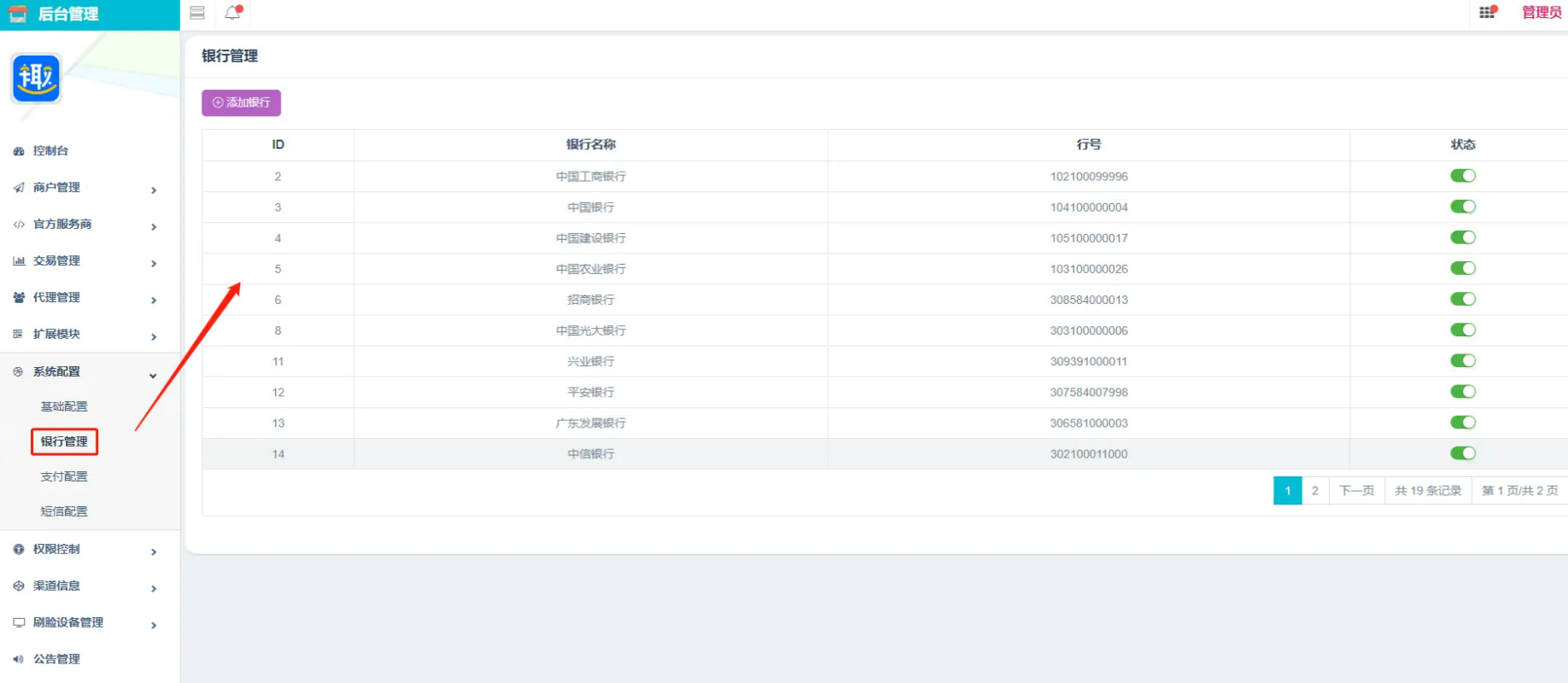Turn off 招商银行 status toggle
The width and height of the screenshot is (1568, 683).
tap(1463, 299)
